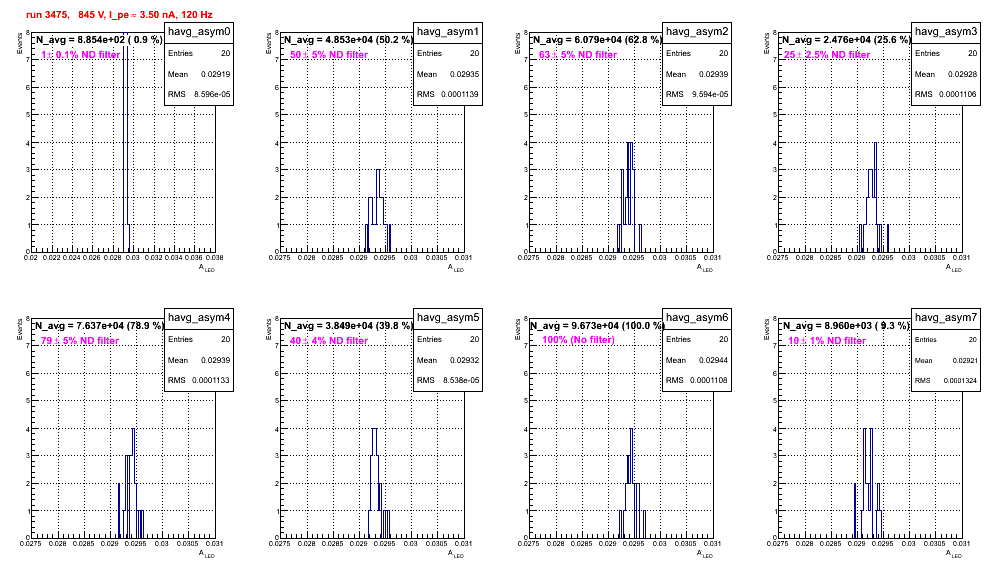
Task: Click the 40± 4% ND filter label
Action: pos(329,341)
